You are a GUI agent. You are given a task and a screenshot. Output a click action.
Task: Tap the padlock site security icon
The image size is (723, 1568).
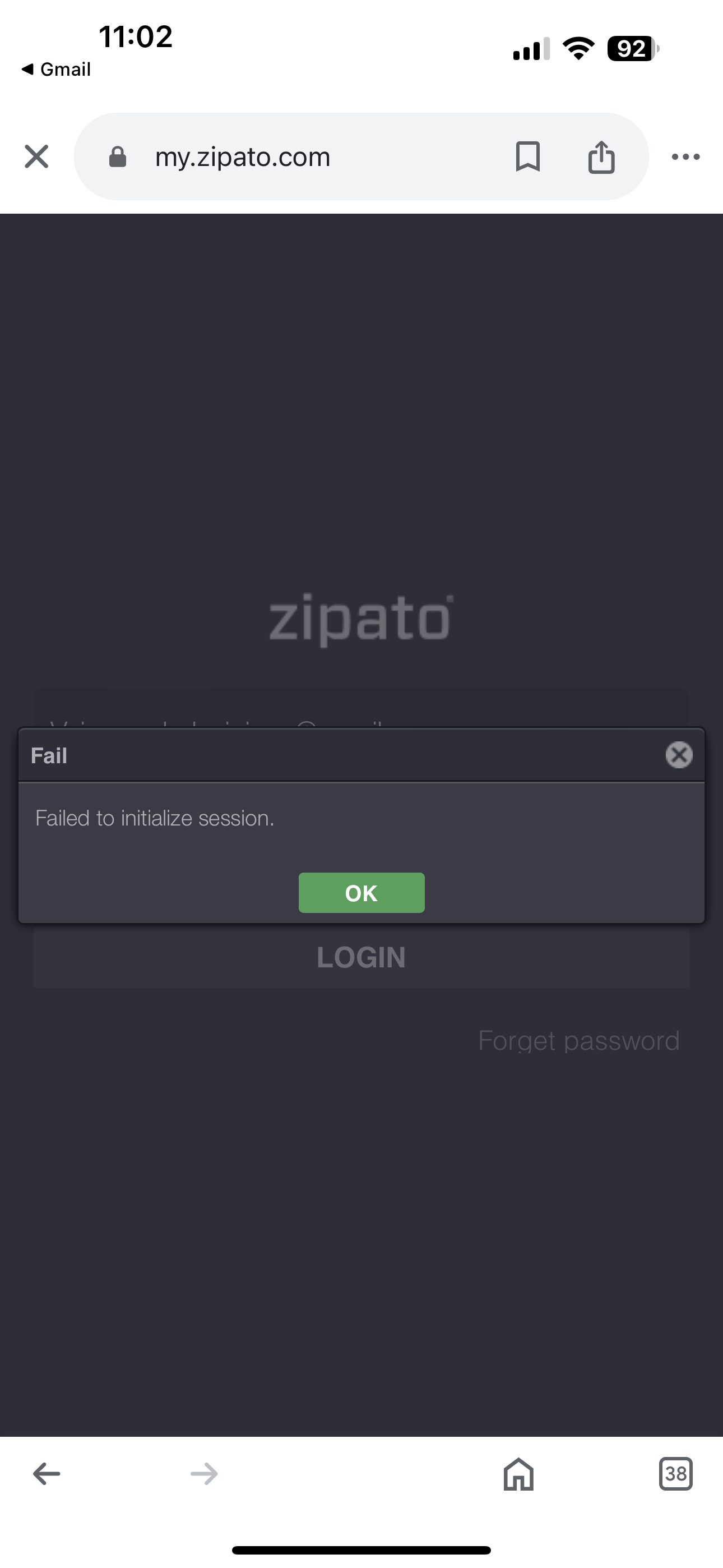click(118, 157)
